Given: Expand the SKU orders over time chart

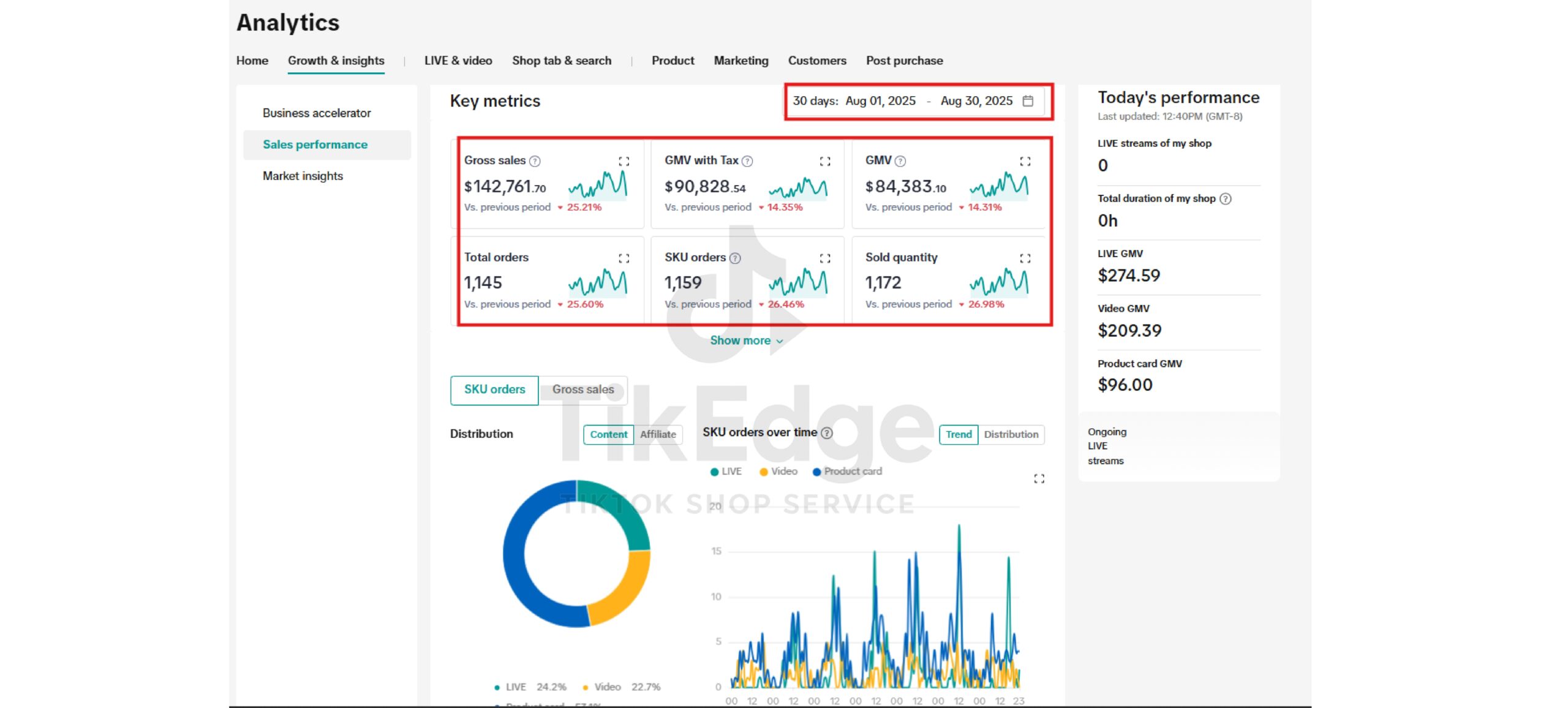Looking at the screenshot, I should coord(1039,479).
